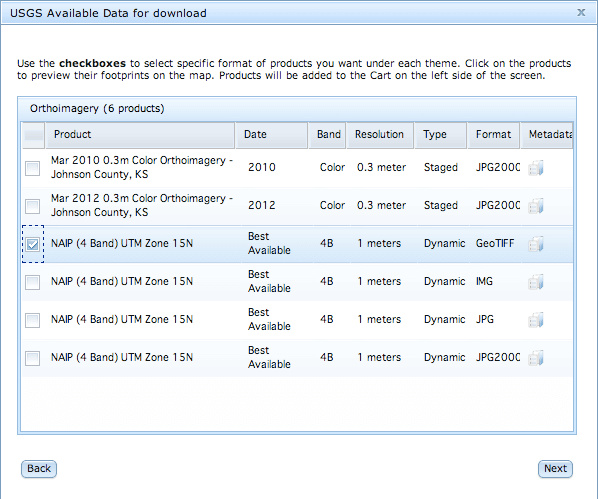Click the JPG format cell
Image resolution: width=598 pixels, height=499 pixels.
(485, 319)
